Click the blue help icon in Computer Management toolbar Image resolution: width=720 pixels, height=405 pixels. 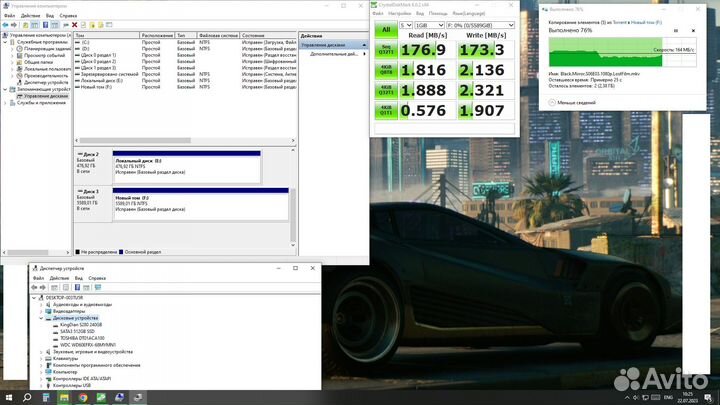(45, 25)
